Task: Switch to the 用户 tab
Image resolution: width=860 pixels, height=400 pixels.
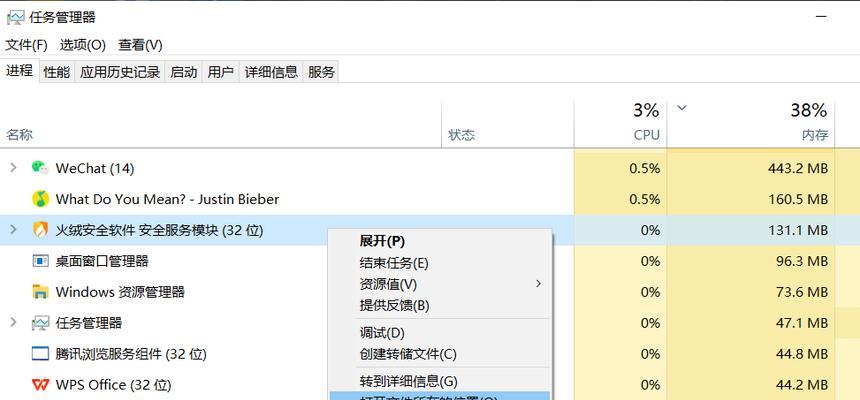Action: point(220,72)
